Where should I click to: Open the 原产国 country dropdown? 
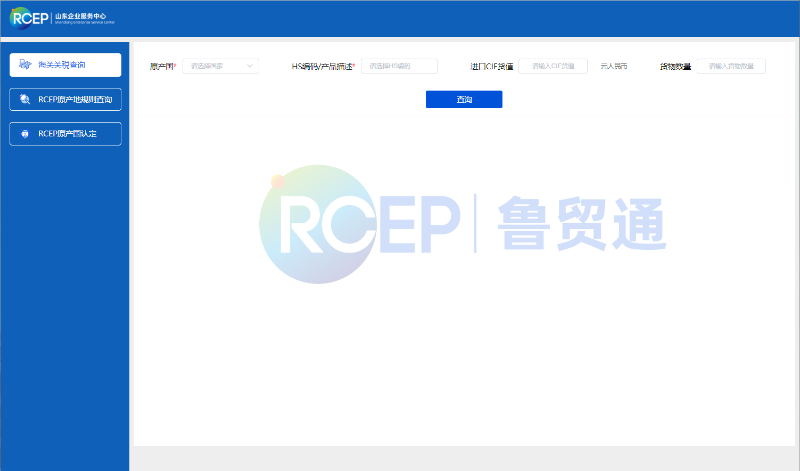pos(212,66)
